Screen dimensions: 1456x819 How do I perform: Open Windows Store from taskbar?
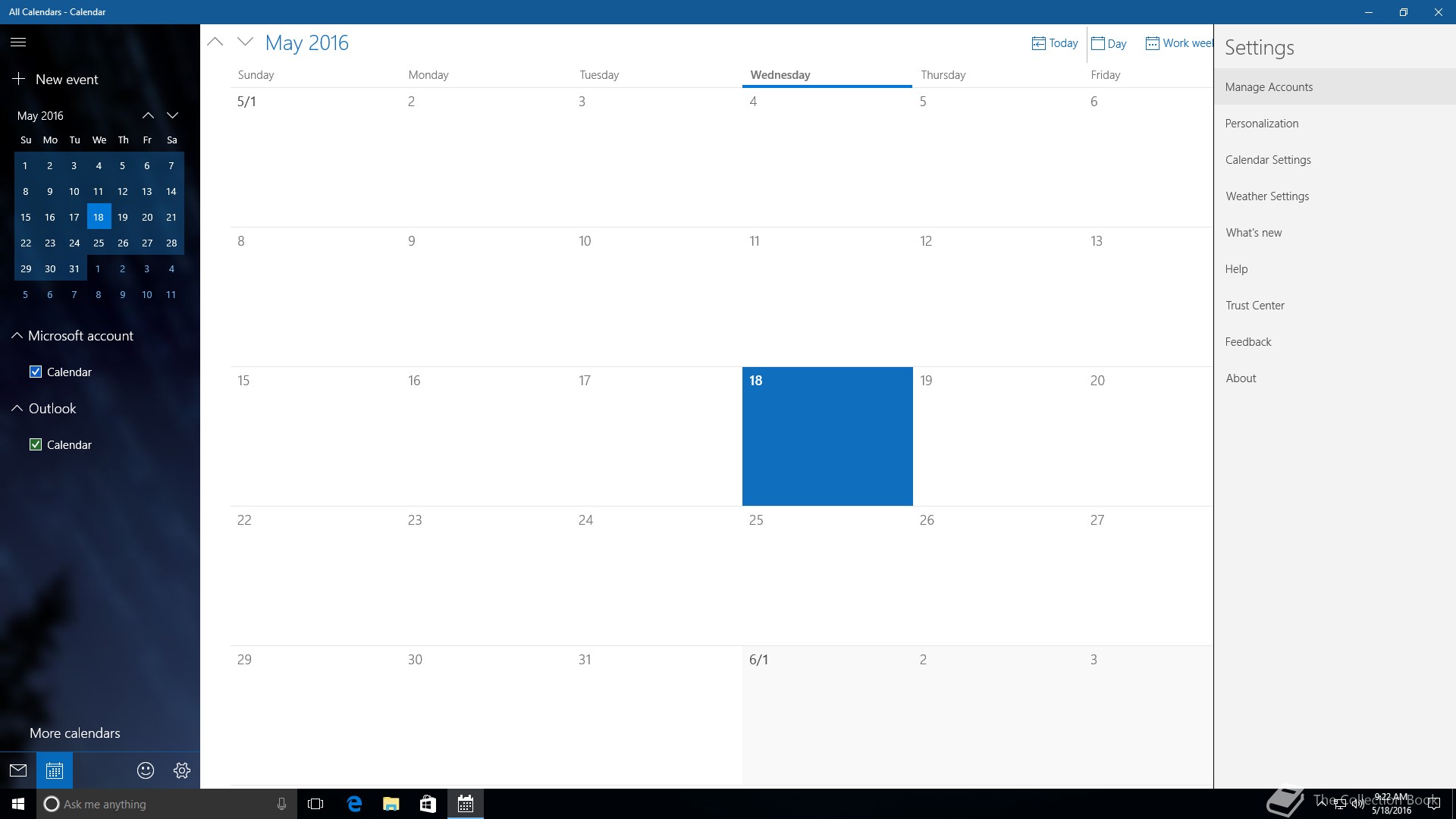point(428,804)
